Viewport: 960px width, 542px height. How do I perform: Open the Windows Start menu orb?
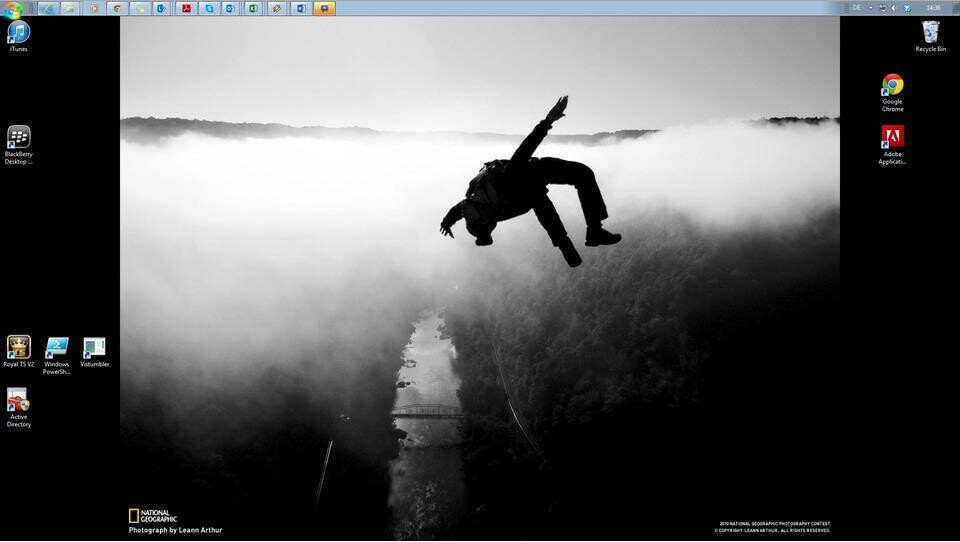click(x=12, y=9)
